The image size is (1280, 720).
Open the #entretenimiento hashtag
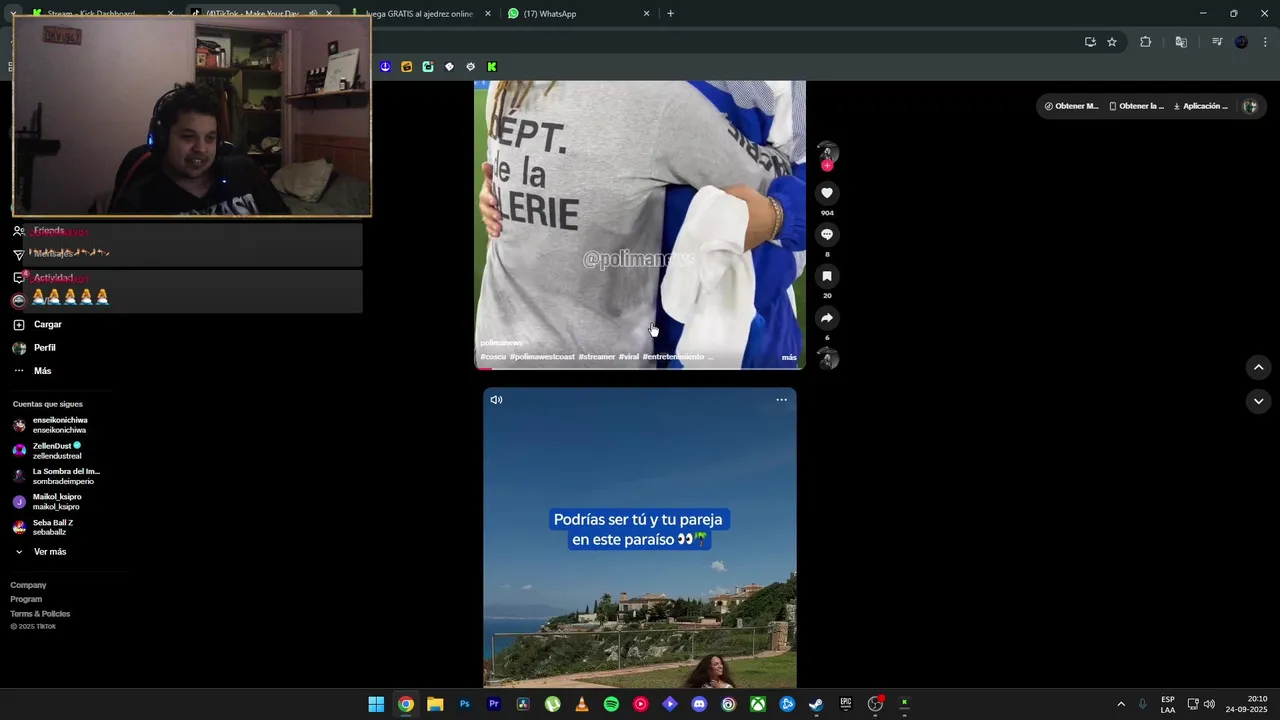pos(673,357)
